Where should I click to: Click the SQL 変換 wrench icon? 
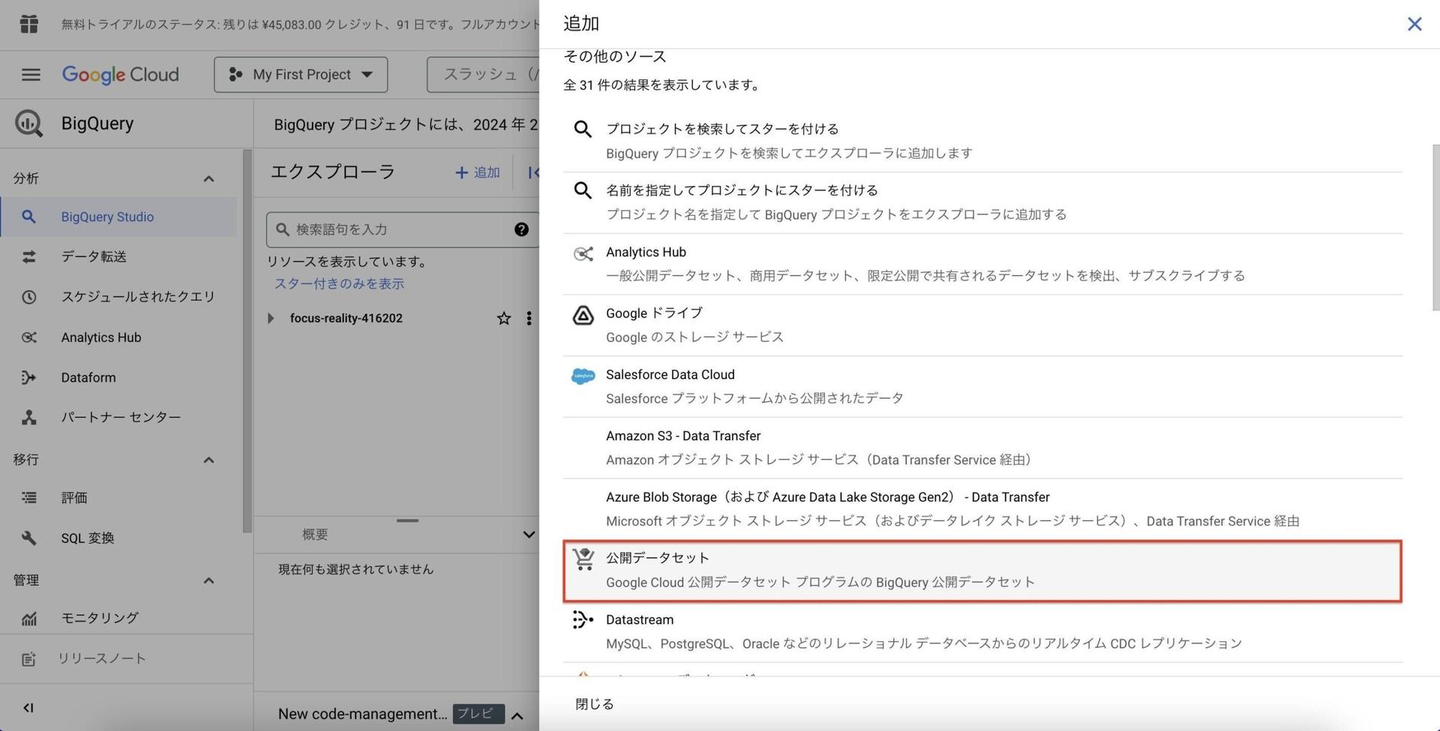[x=29, y=538]
